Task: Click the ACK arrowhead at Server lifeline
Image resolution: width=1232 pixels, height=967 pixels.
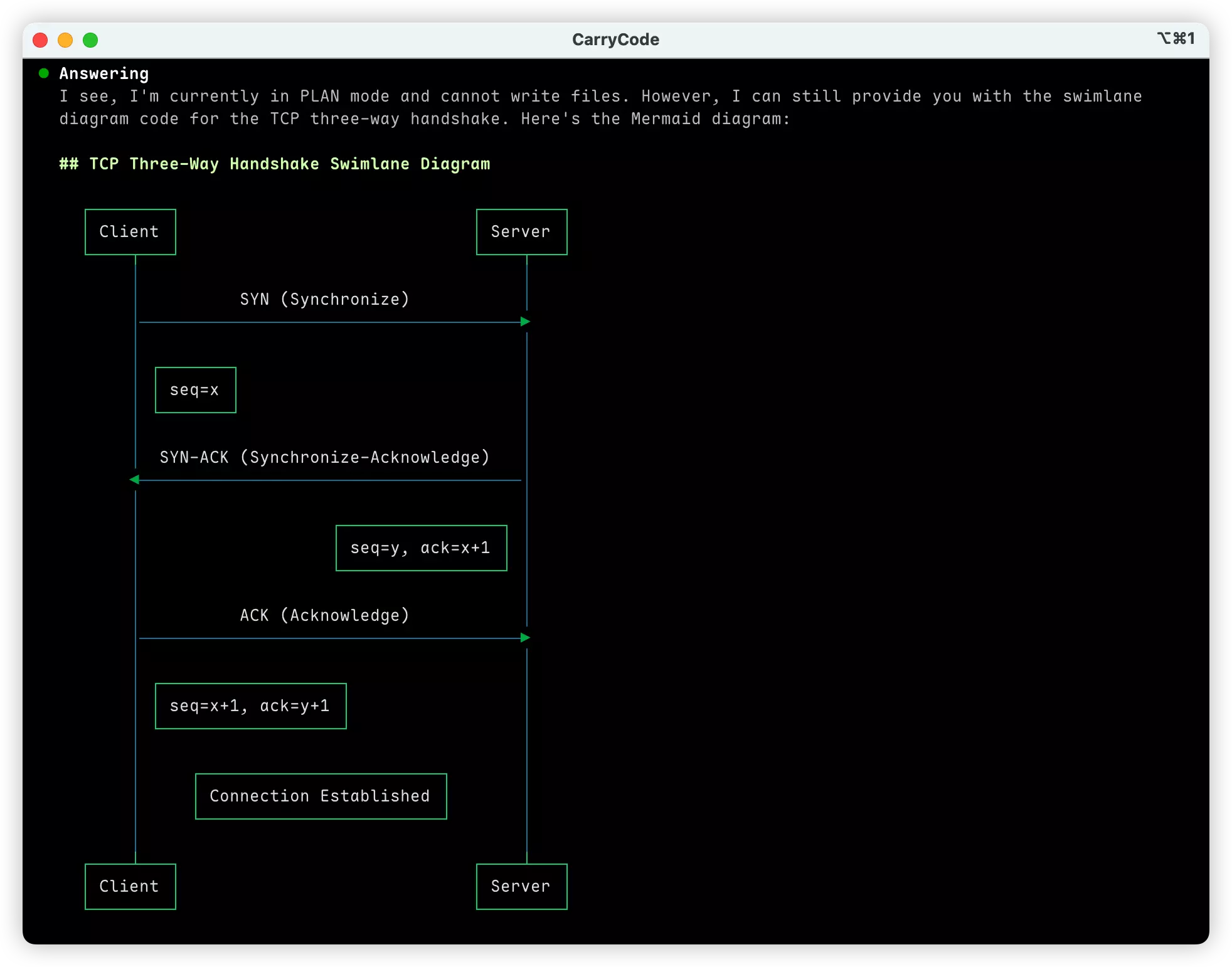Action: pyautogui.click(x=526, y=638)
